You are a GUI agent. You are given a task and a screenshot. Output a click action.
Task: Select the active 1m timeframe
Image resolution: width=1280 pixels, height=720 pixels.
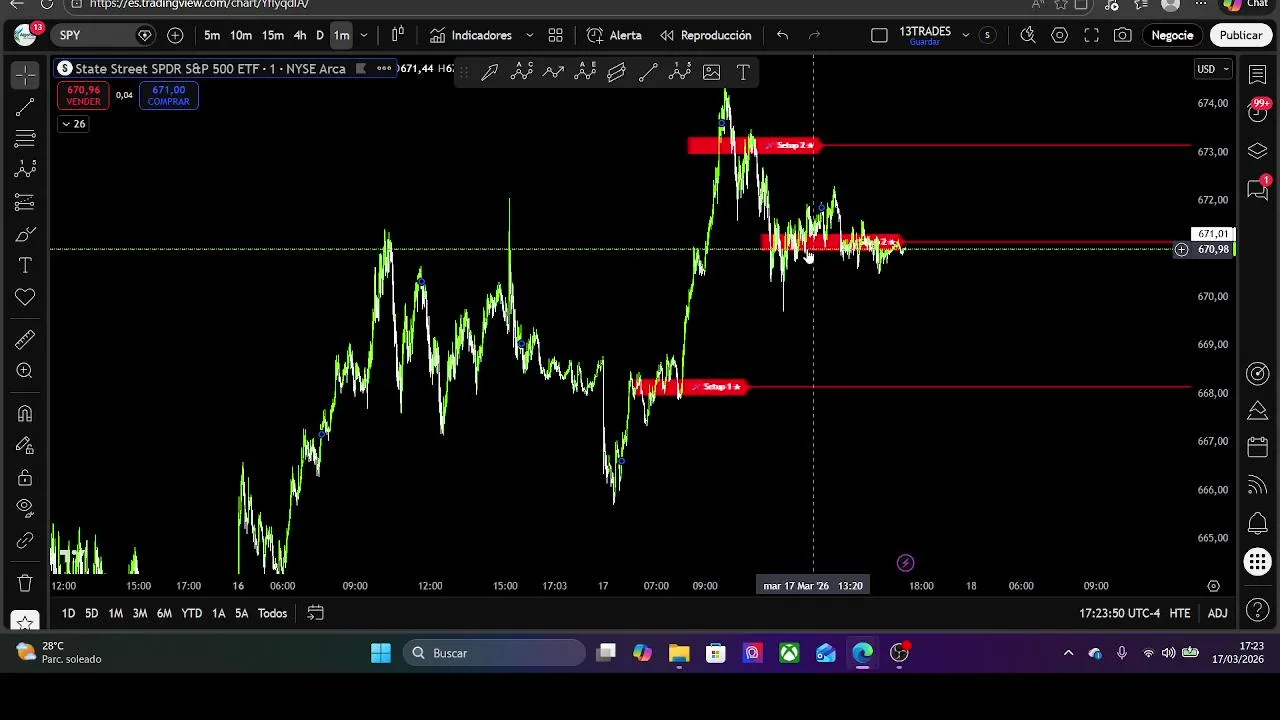(342, 35)
